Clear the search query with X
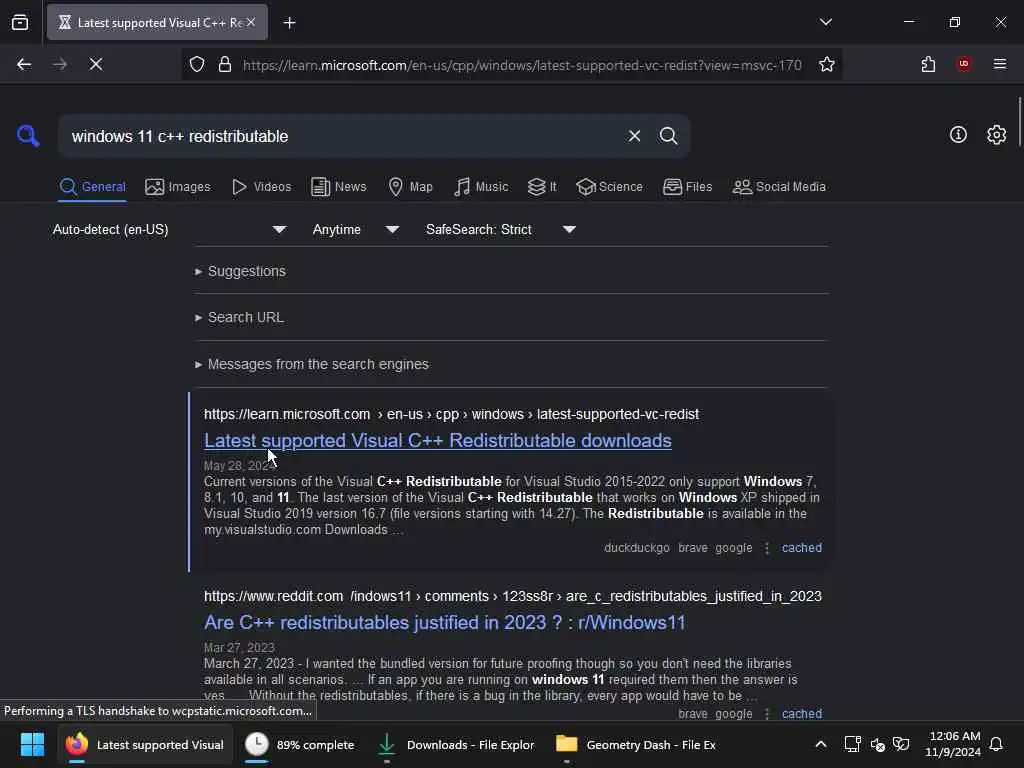 pos(634,136)
